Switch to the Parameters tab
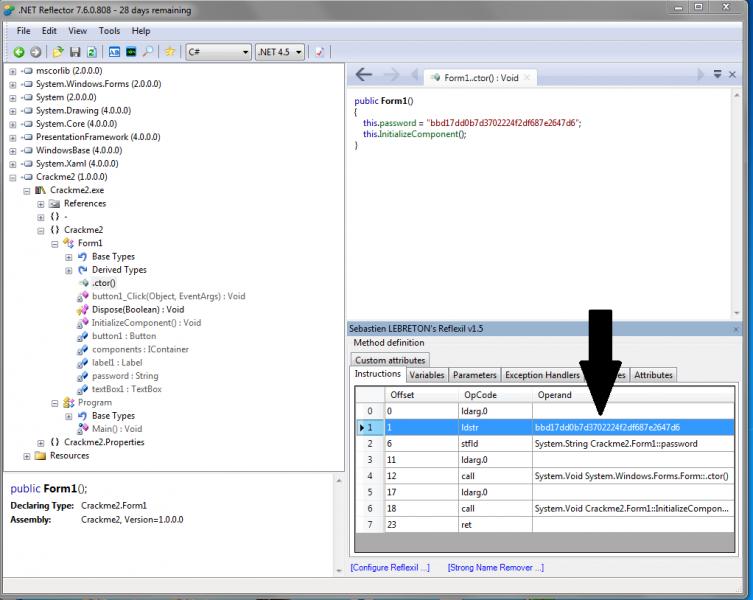753x600 pixels. coord(474,375)
